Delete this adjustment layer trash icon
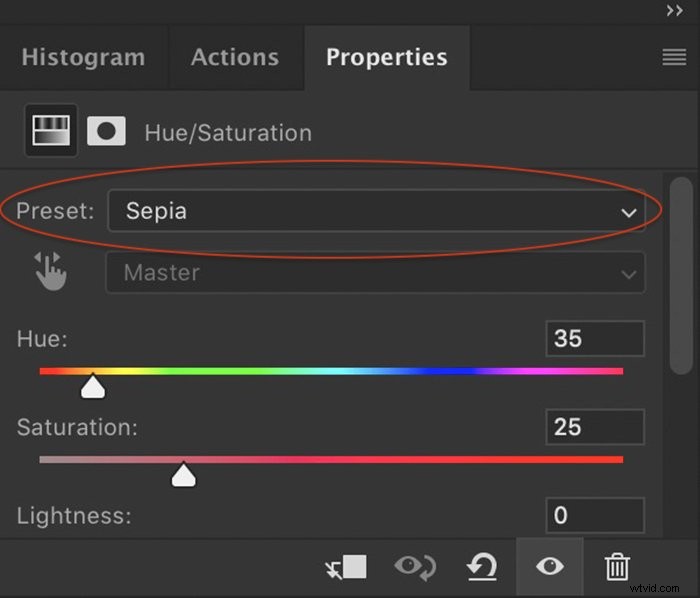 click(617, 567)
